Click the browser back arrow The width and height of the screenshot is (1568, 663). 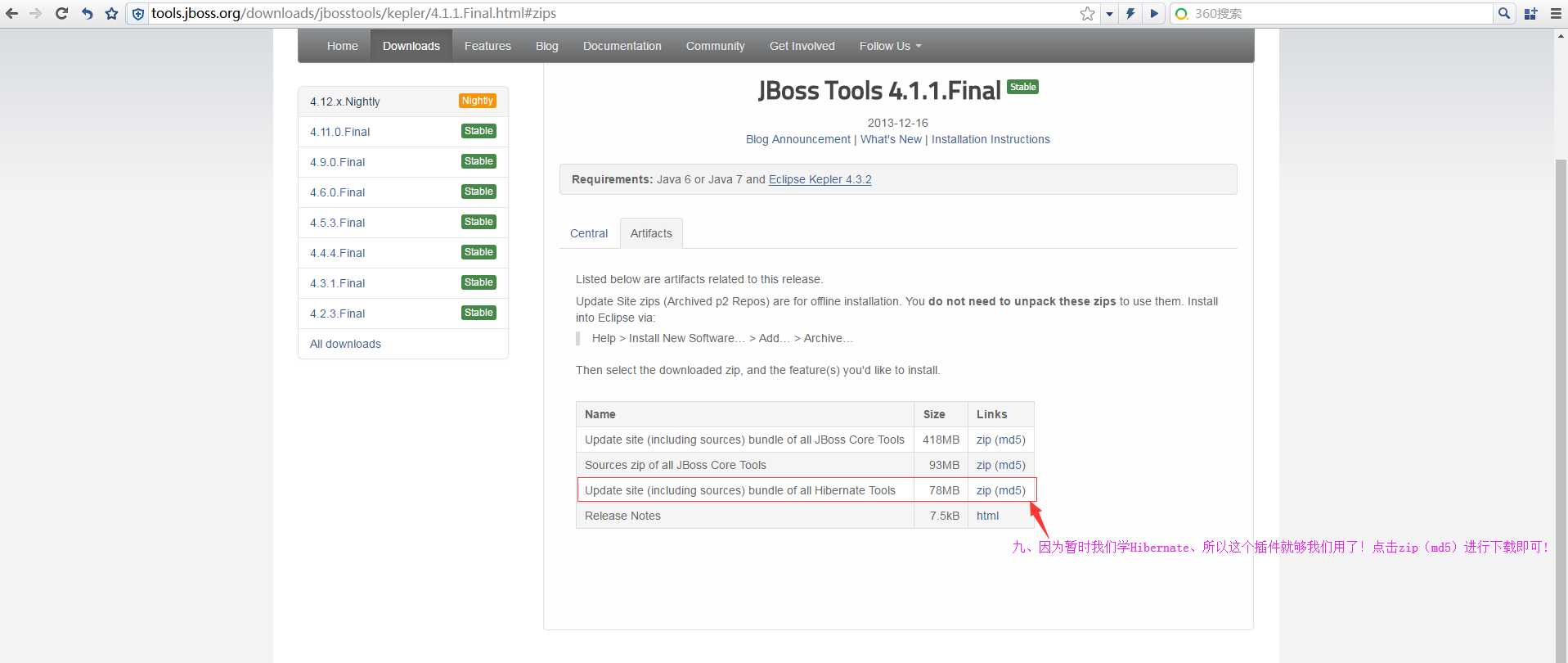(11, 13)
